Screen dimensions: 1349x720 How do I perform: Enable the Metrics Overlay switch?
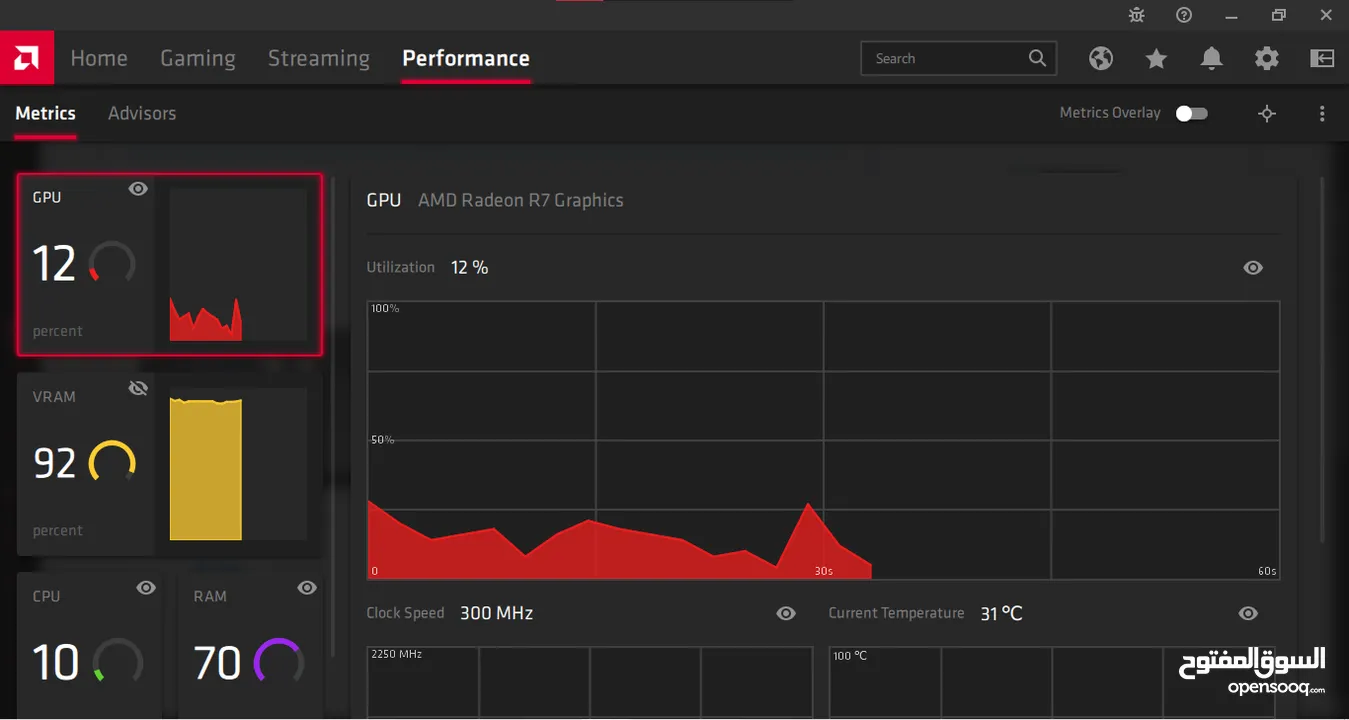tap(1191, 113)
